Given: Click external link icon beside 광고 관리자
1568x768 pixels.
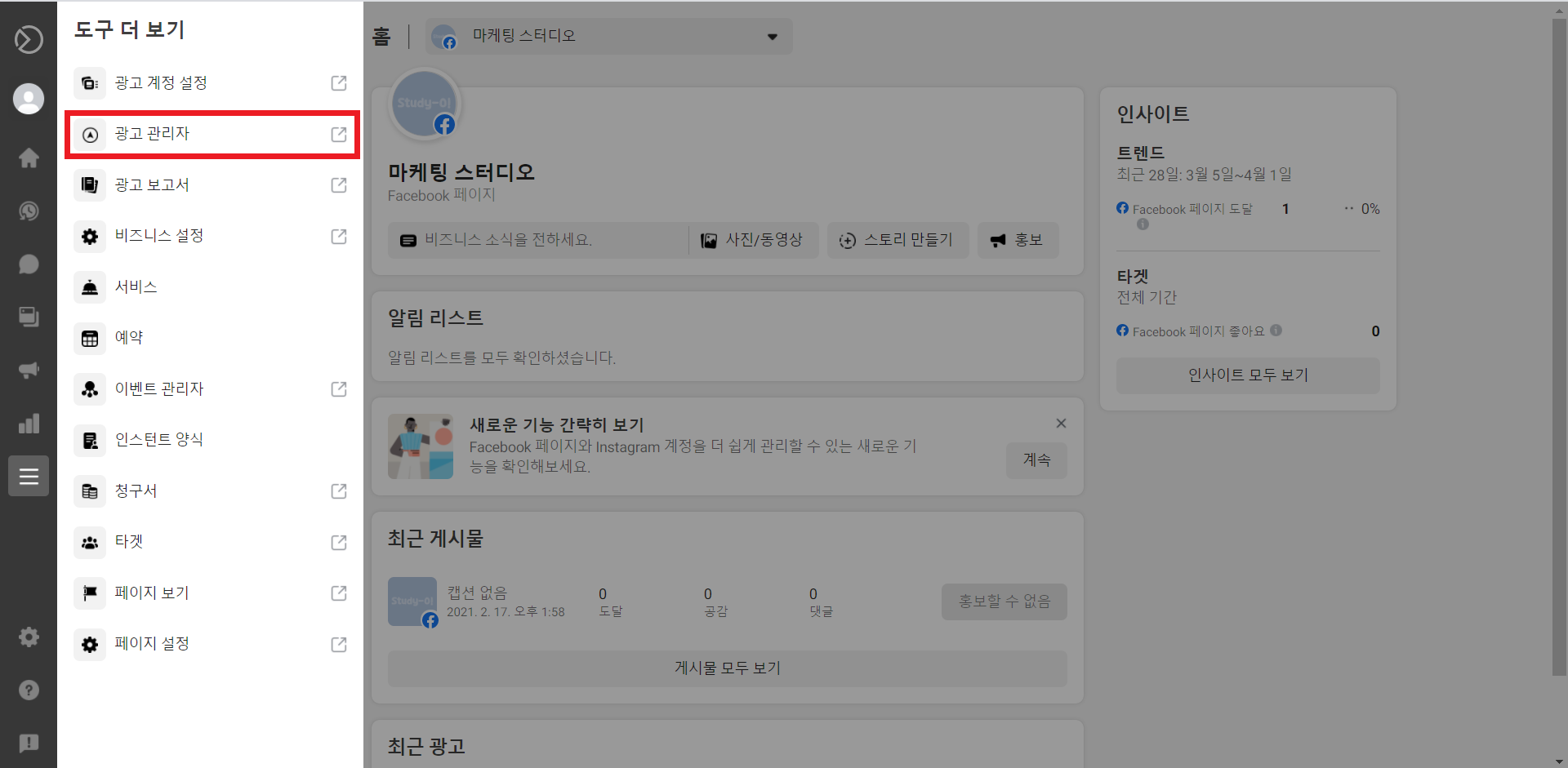Looking at the screenshot, I should 339,135.
